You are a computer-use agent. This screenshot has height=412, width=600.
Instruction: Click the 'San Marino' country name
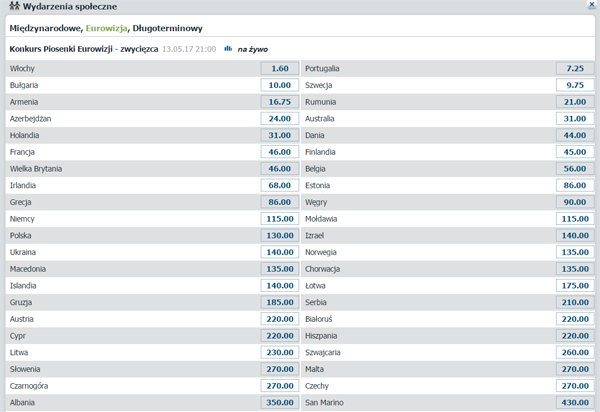[x=324, y=403]
